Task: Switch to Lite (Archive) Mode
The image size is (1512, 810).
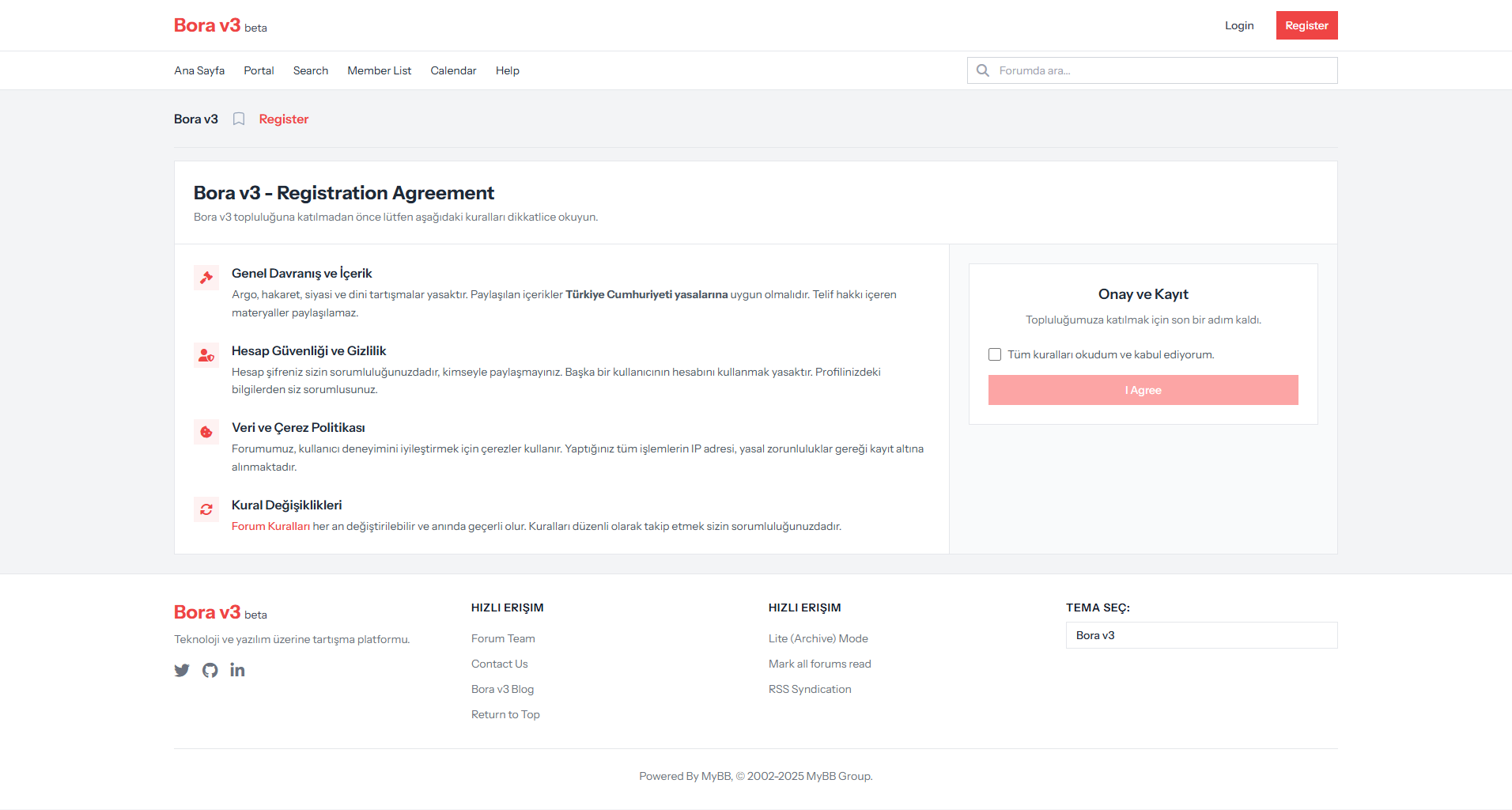Action: pos(818,638)
